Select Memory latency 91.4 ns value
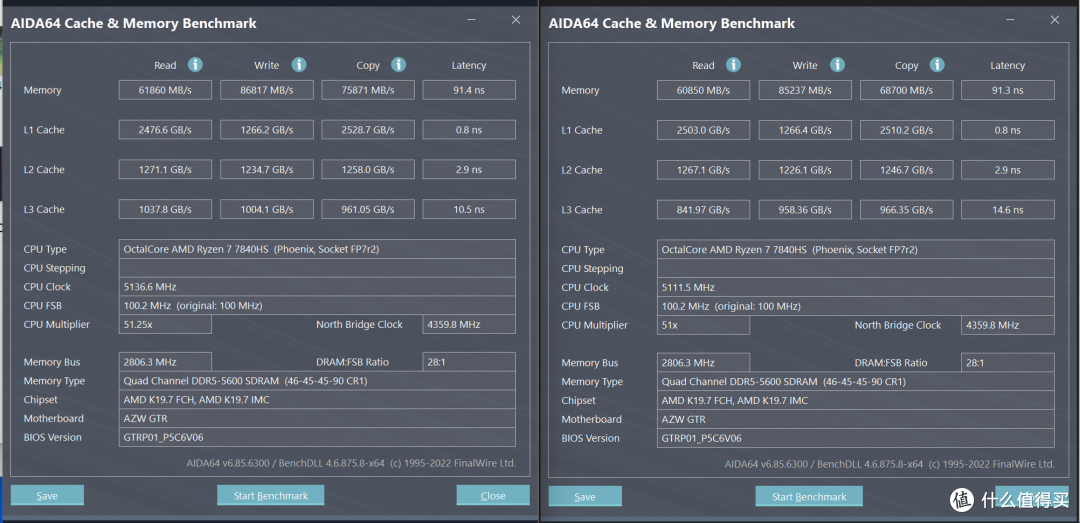Viewport: 1080px width, 523px height. tap(469, 90)
